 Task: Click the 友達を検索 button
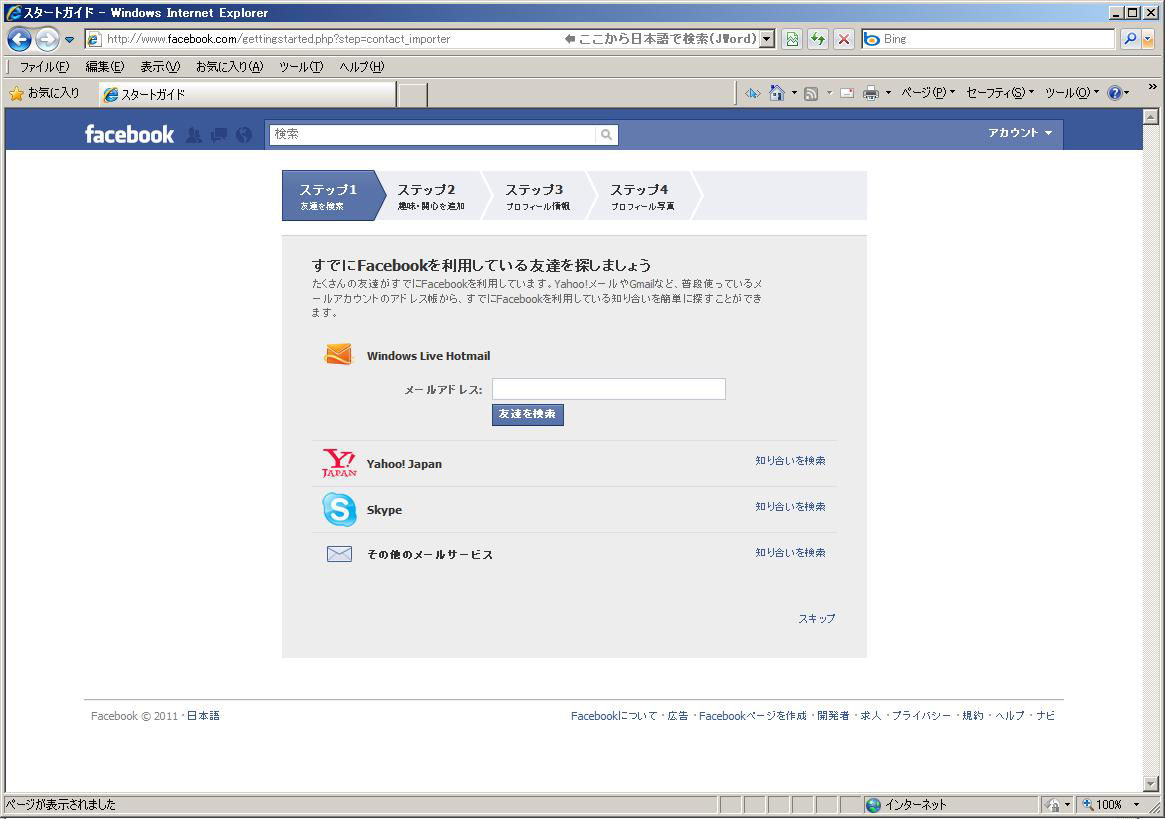pos(528,415)
